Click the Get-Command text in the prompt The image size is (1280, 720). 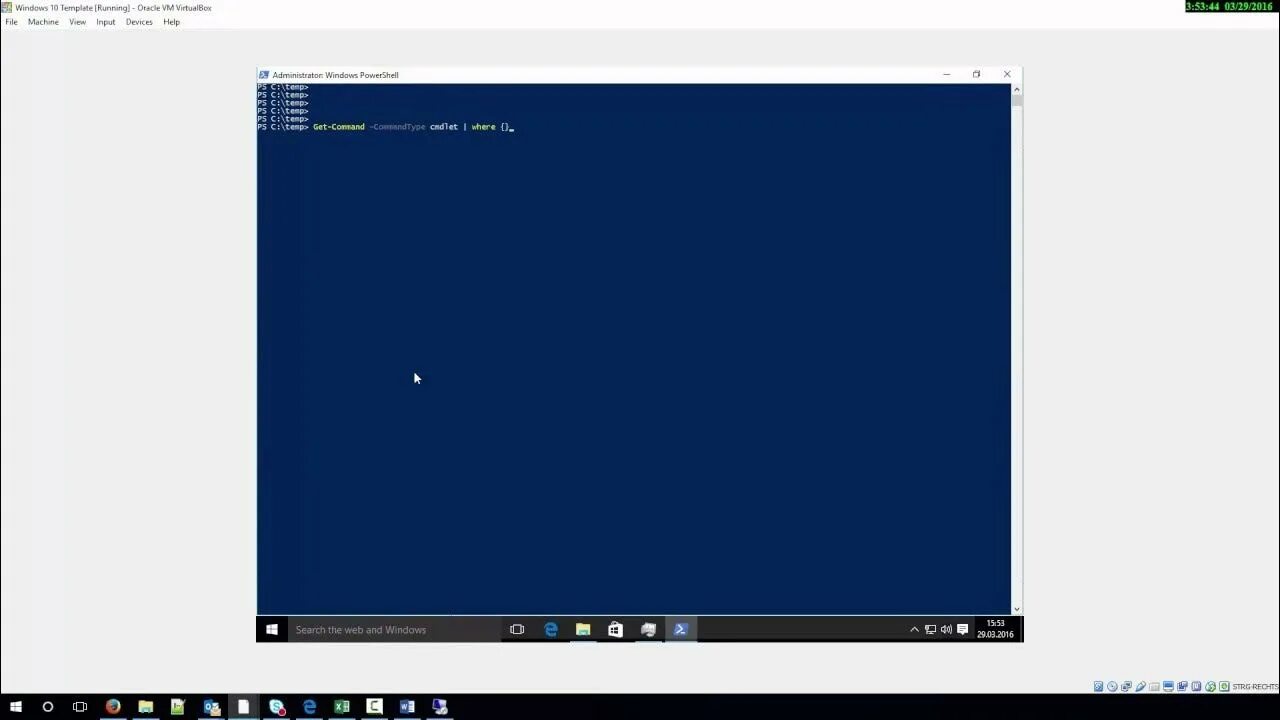pos(339,127)
